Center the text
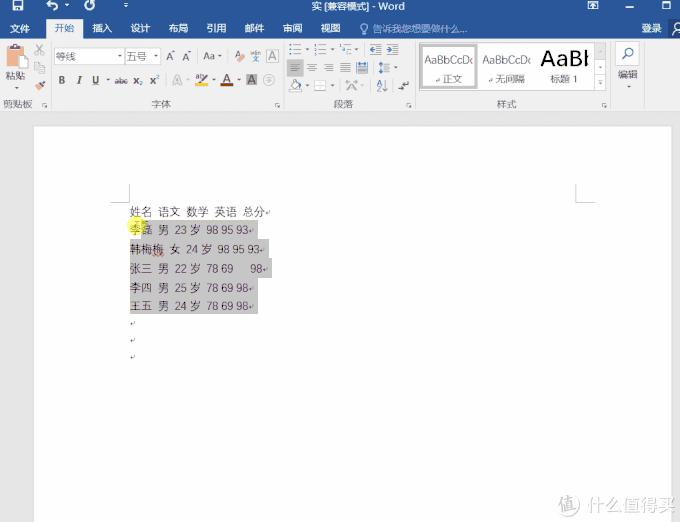 click(x=312, y=68)
